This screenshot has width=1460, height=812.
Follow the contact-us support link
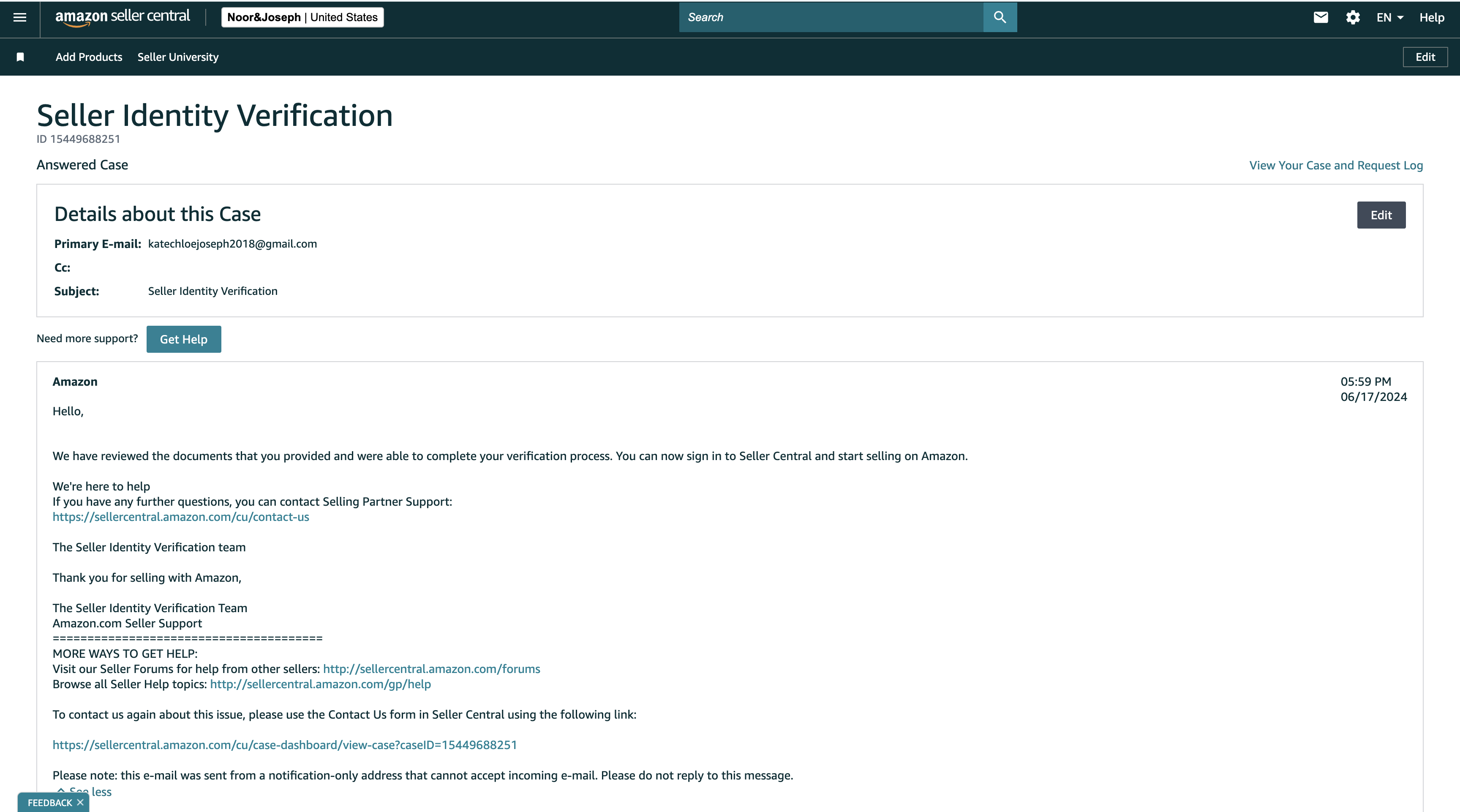[181, 517]
